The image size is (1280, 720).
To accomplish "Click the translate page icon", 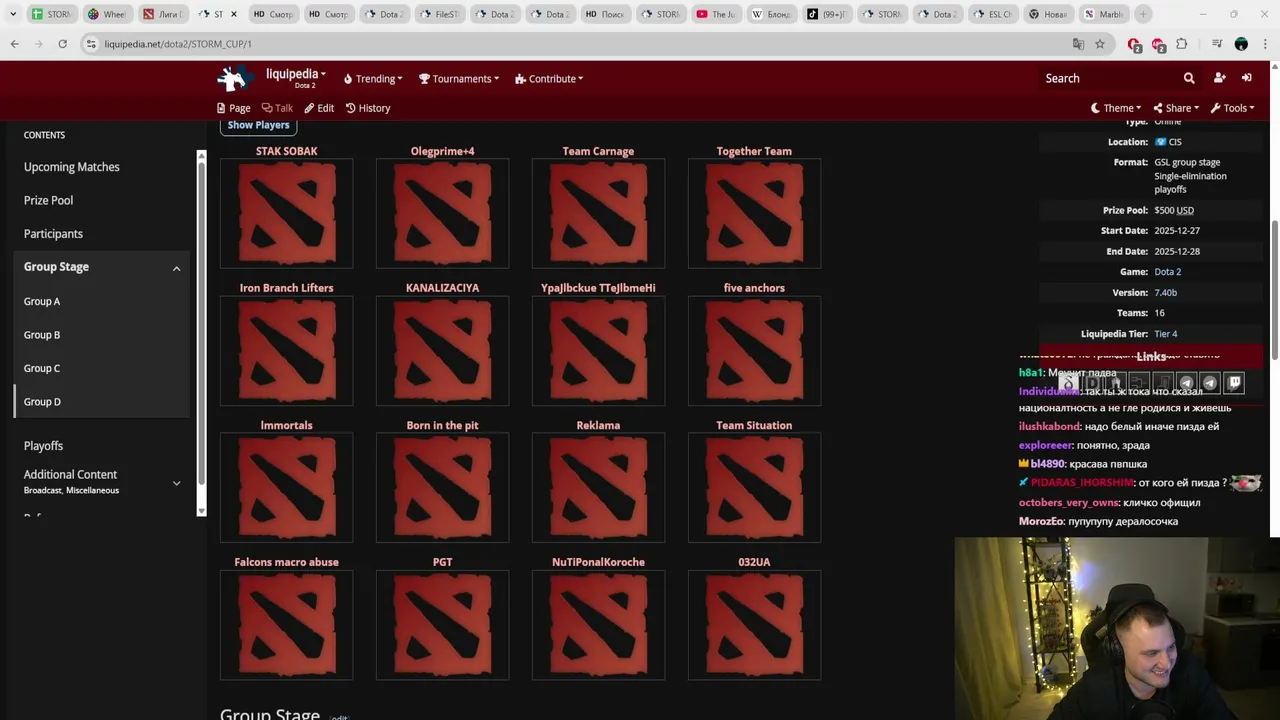I will tap(1078, 44).
